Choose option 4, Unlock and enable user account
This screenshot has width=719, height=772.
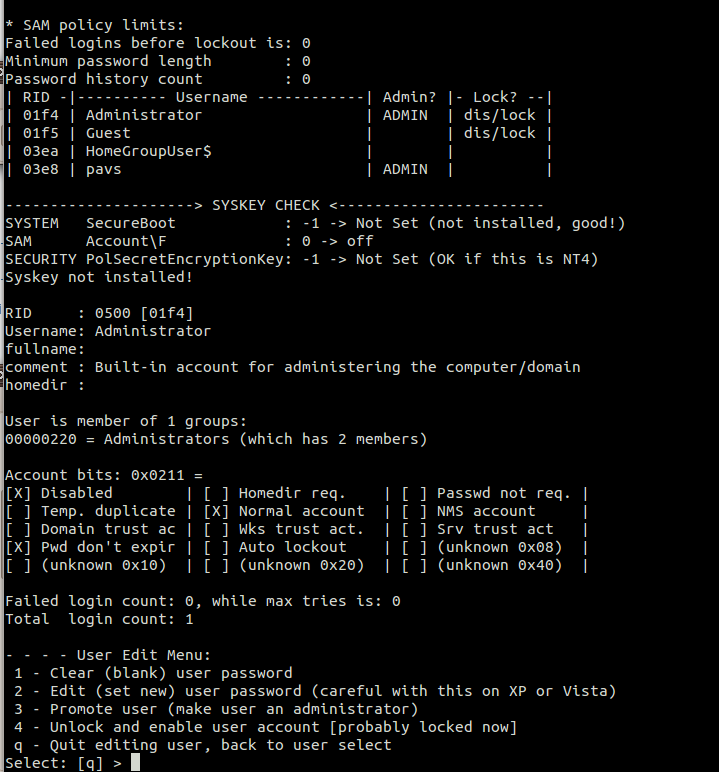coord(266,727)
